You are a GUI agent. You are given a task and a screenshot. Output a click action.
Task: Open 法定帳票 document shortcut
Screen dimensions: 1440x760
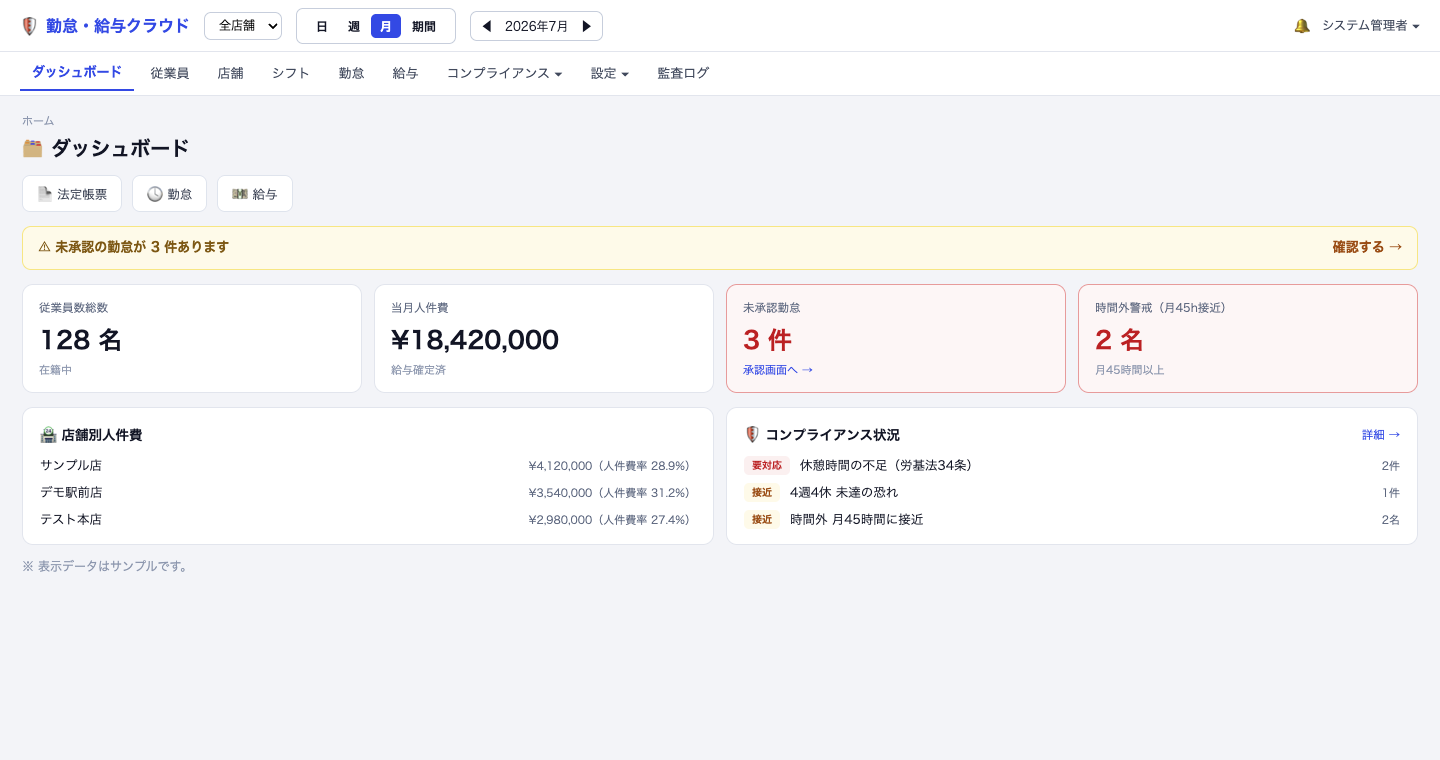click(72, 194)
